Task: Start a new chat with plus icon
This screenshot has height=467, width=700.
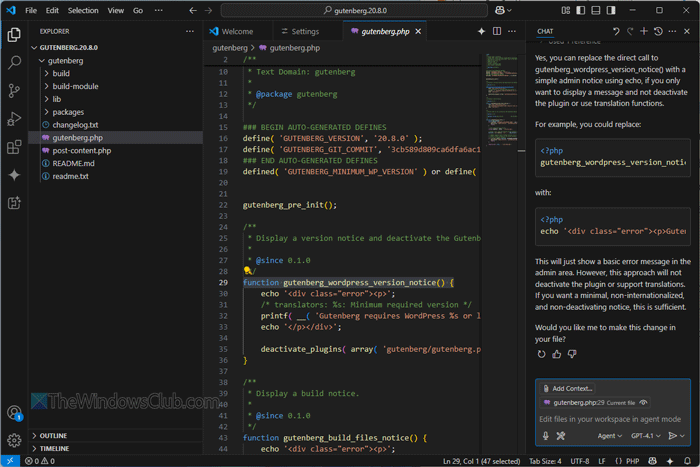Action: [644, 31]
